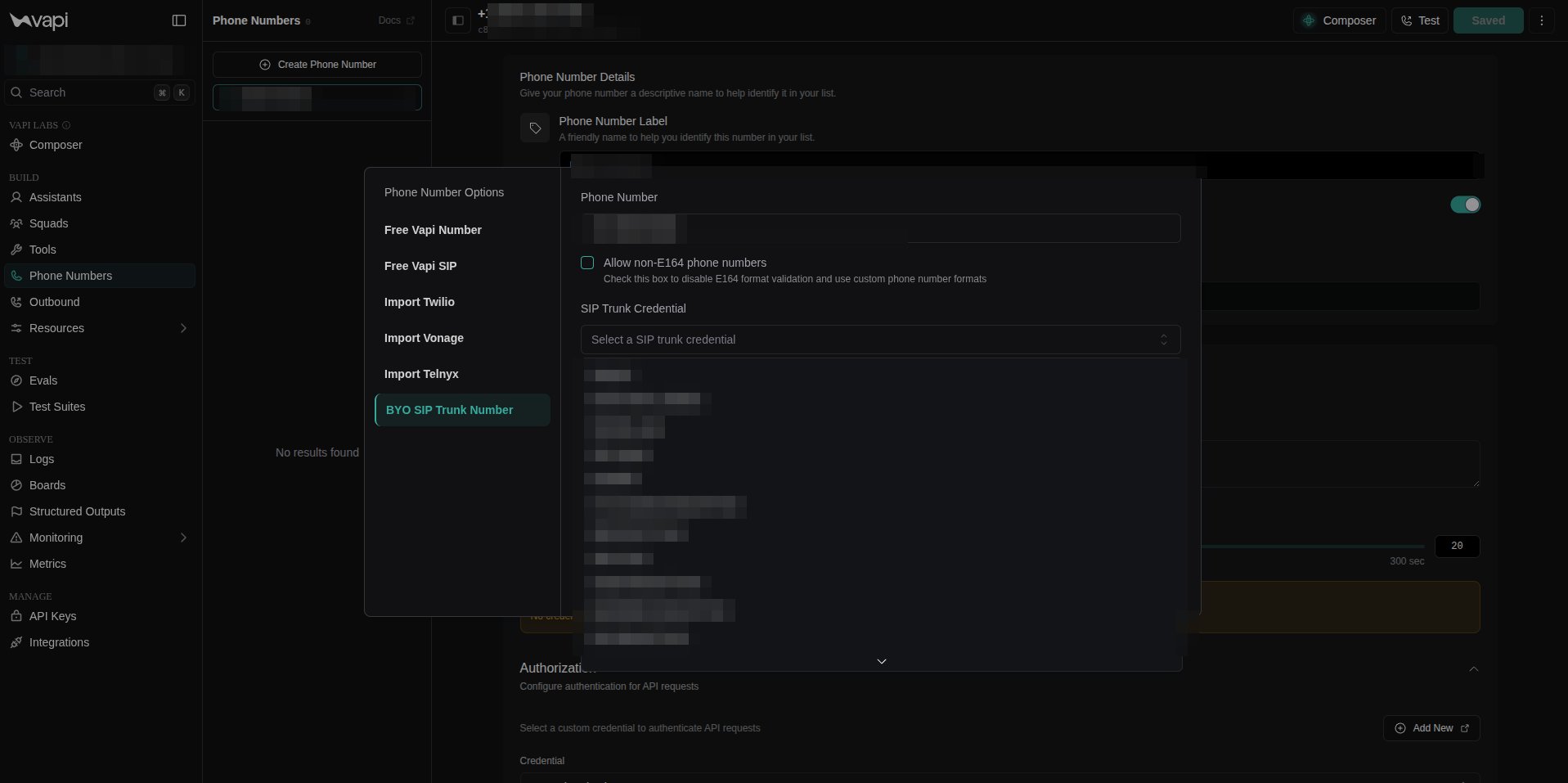Click the Evals compass icon

pos(16,380)
